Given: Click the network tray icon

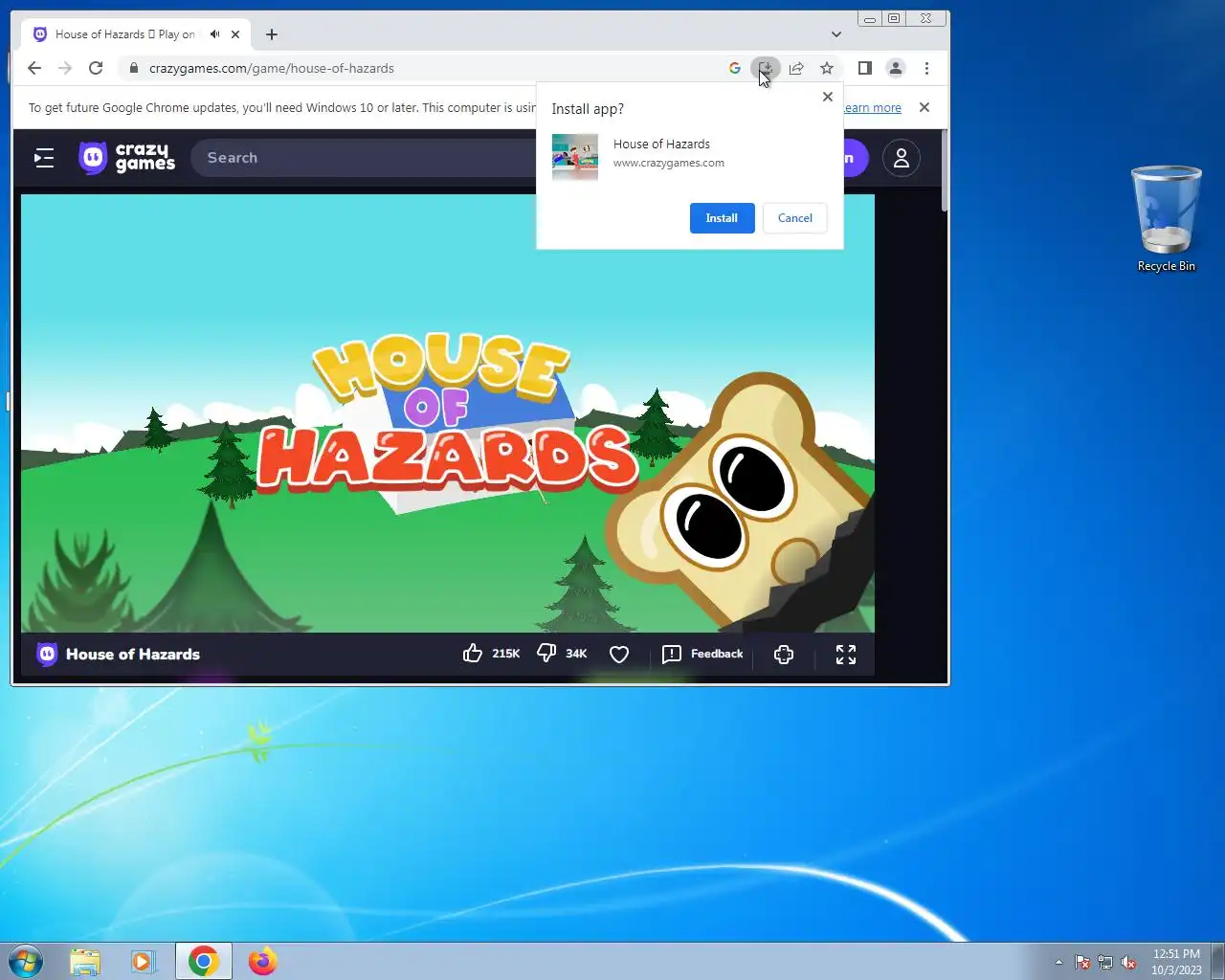Looking at the screenshot, I should (x=1105, y=962).
